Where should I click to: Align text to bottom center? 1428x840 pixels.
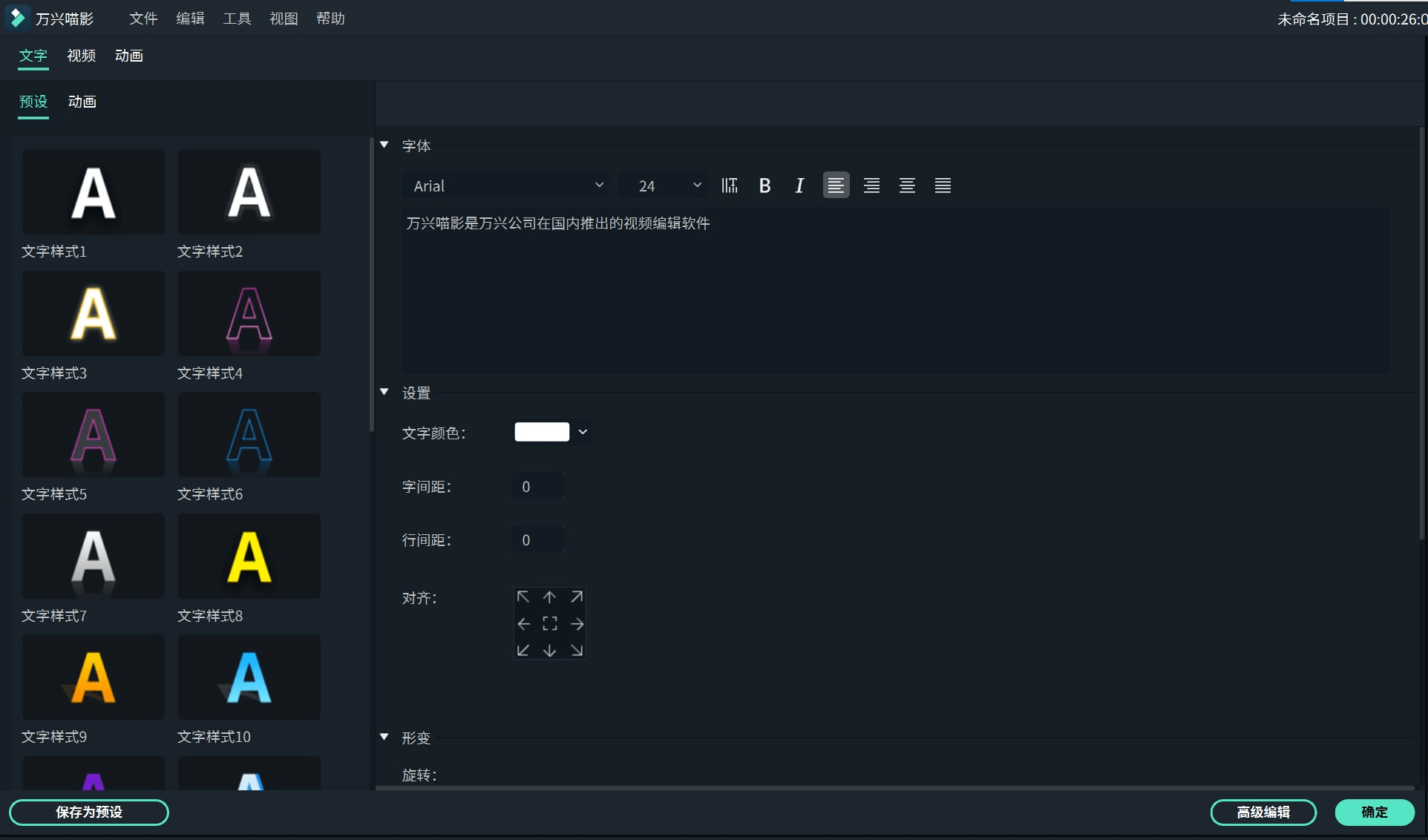[549, 651]
